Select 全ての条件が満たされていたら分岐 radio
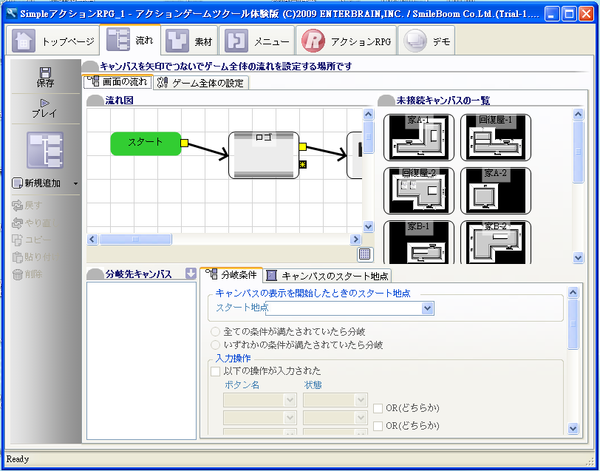The width and height of the screenshot is (600, 471). coord(215,331)
